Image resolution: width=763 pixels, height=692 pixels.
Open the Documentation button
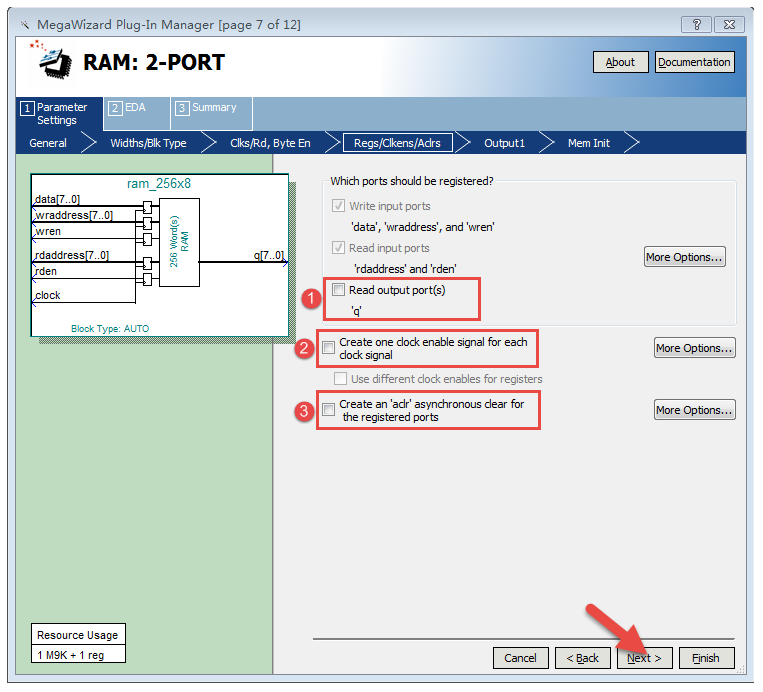pos(694,62)
